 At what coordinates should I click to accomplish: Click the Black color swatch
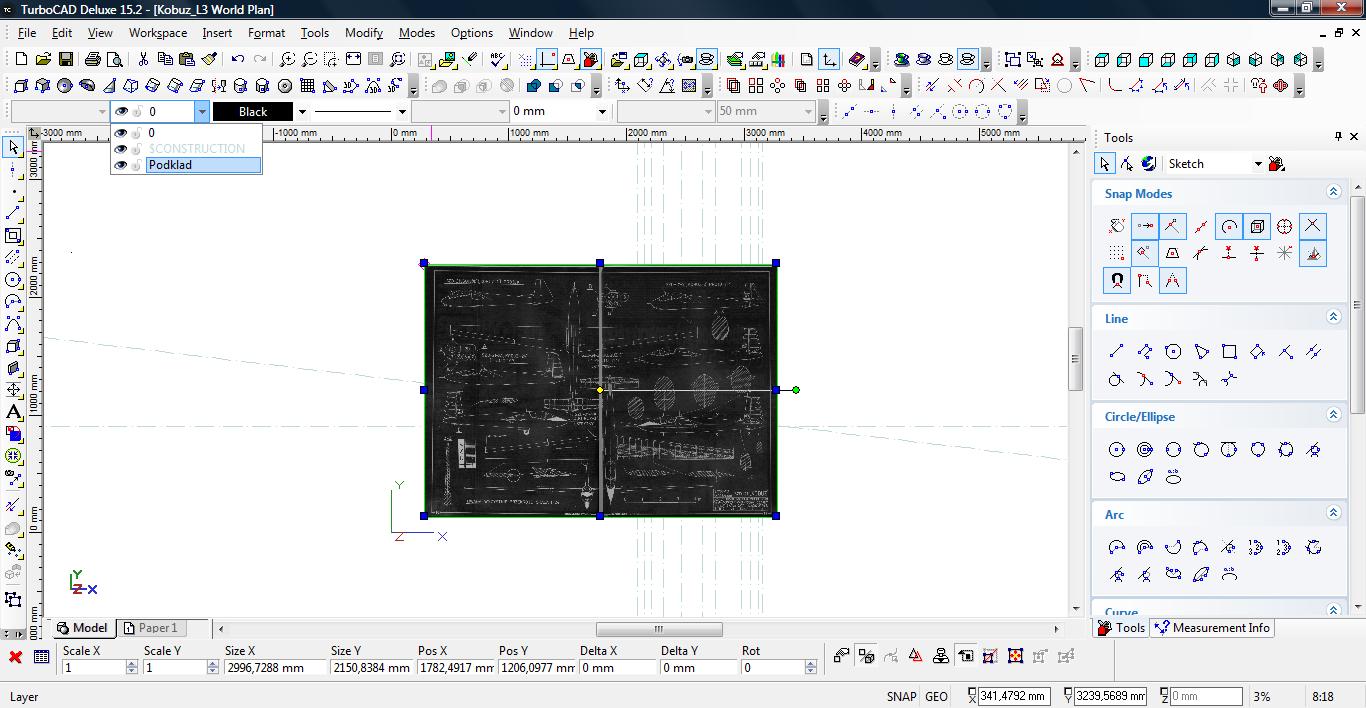(x=253, y=112)
